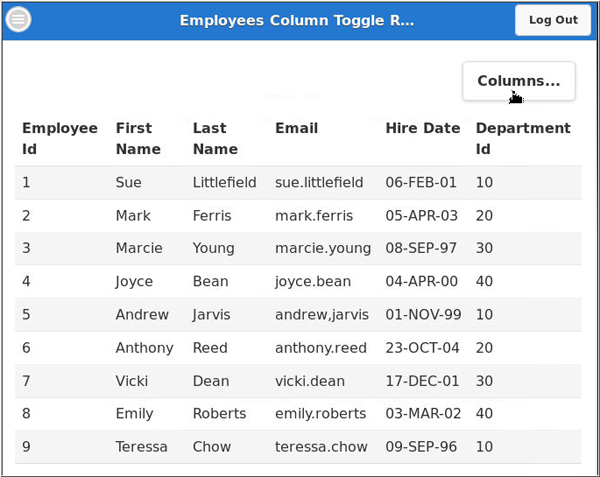Click the Department Id column header
Viewport: 600px width, 477px height.
pyautogui.click(x=522, y=138)
